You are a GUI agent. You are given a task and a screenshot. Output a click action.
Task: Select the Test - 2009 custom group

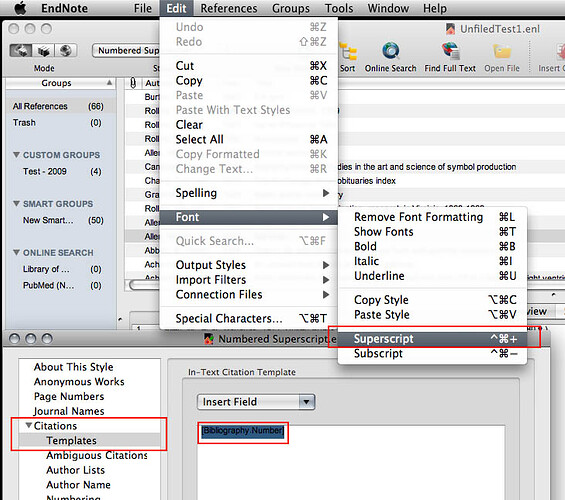(x=60, y=171)
